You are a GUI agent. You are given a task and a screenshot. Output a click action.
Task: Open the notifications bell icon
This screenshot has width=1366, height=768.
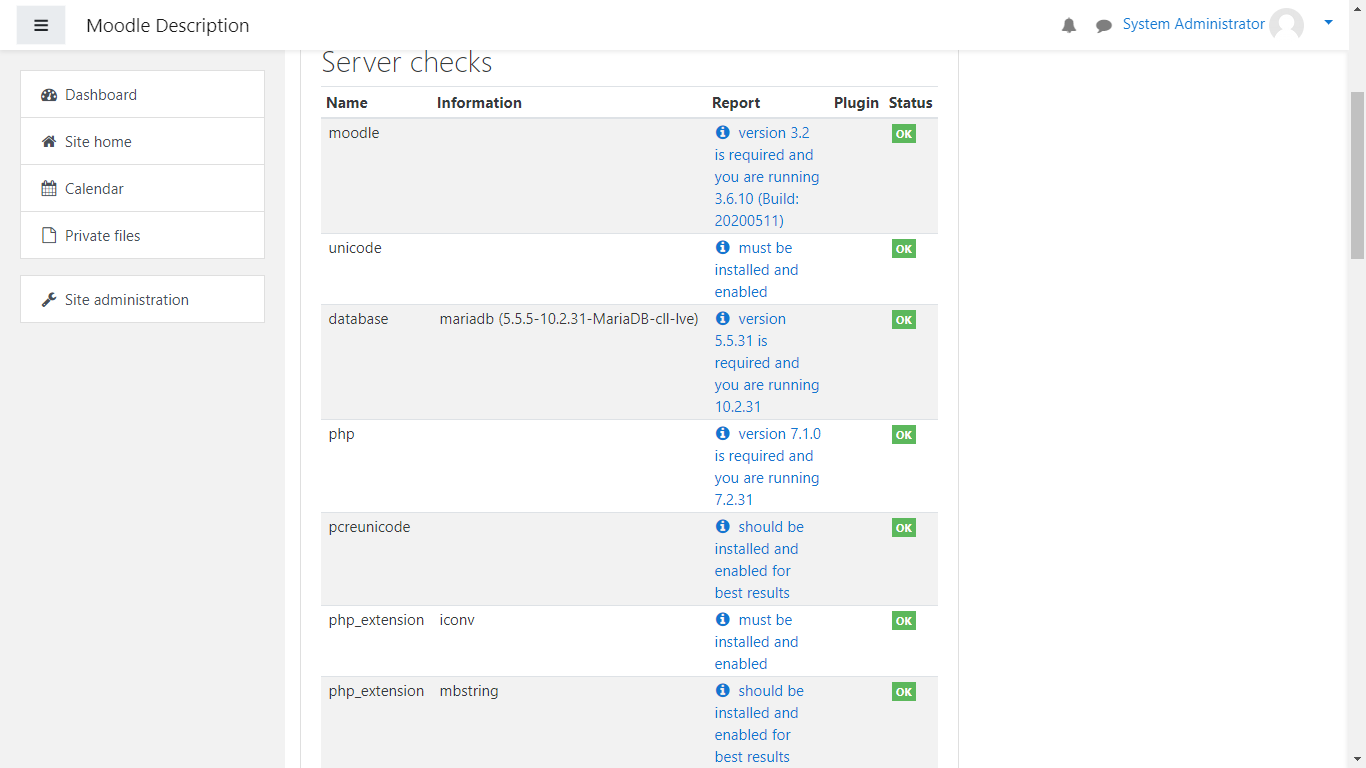(x=1069, y=26)
